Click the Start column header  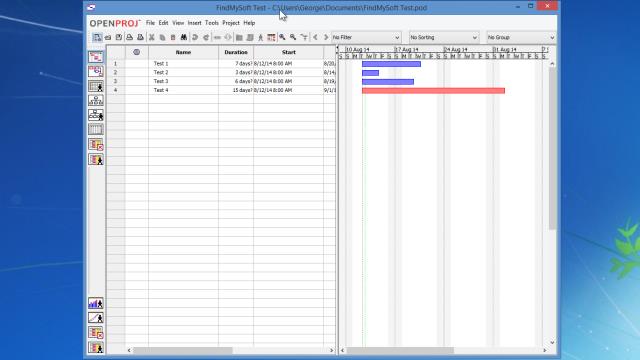pyautogui.click(x=289, y=52)
